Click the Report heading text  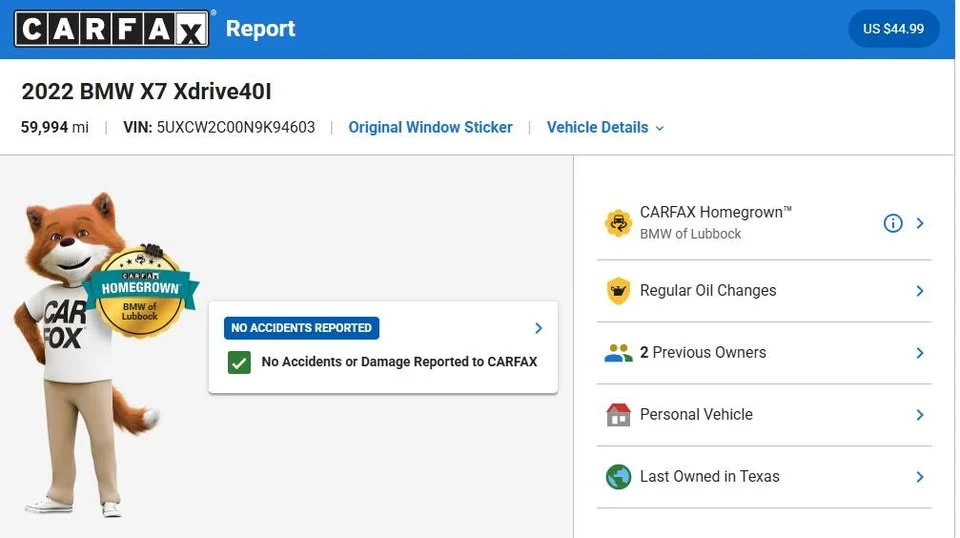click(260, 29)
